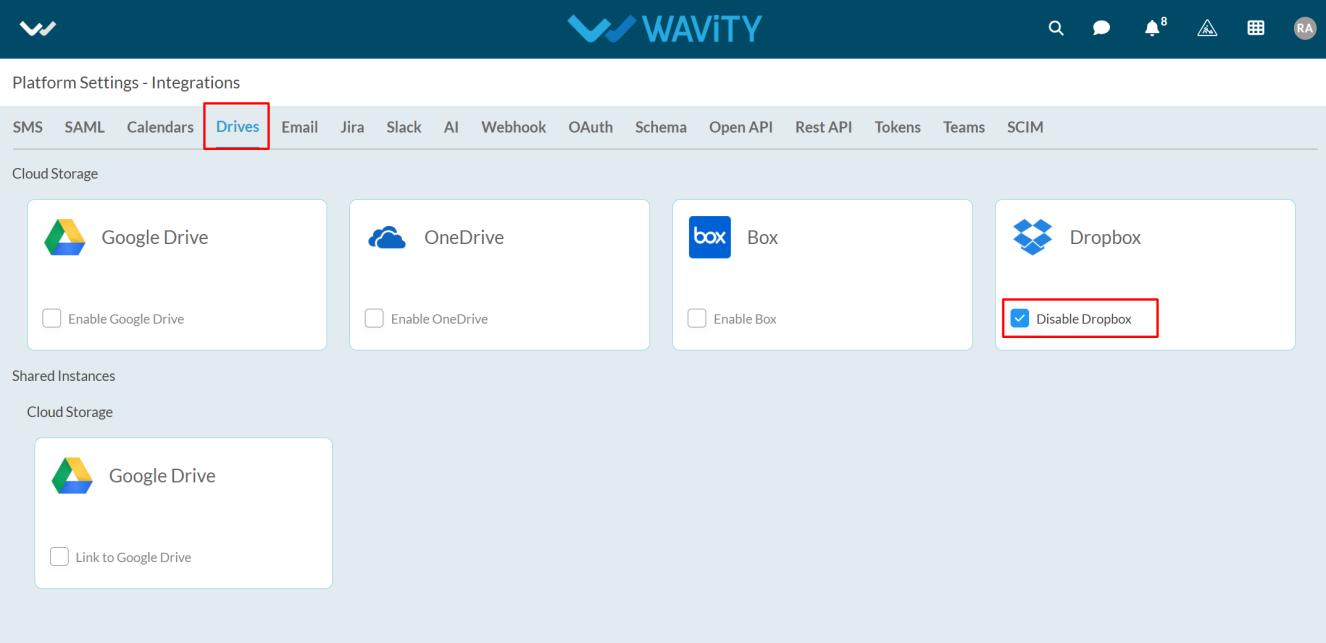Image resolution: width=1326 pixels, height=643 pixels.
Task: Click the Google Drive logo in Cloud Storage
Action: 65,237
